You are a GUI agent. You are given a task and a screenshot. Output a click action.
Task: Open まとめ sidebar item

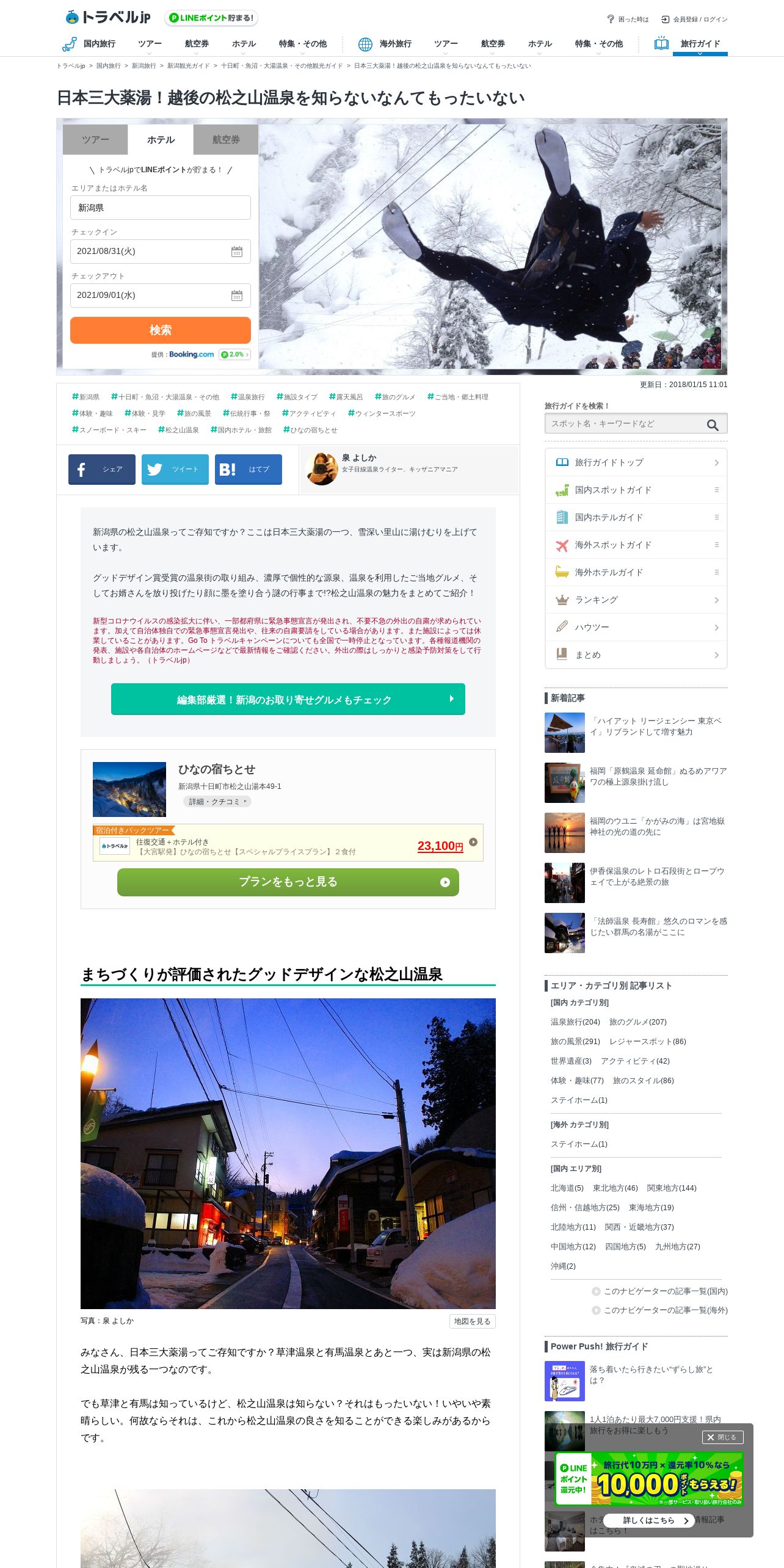(x=636, y=655)
